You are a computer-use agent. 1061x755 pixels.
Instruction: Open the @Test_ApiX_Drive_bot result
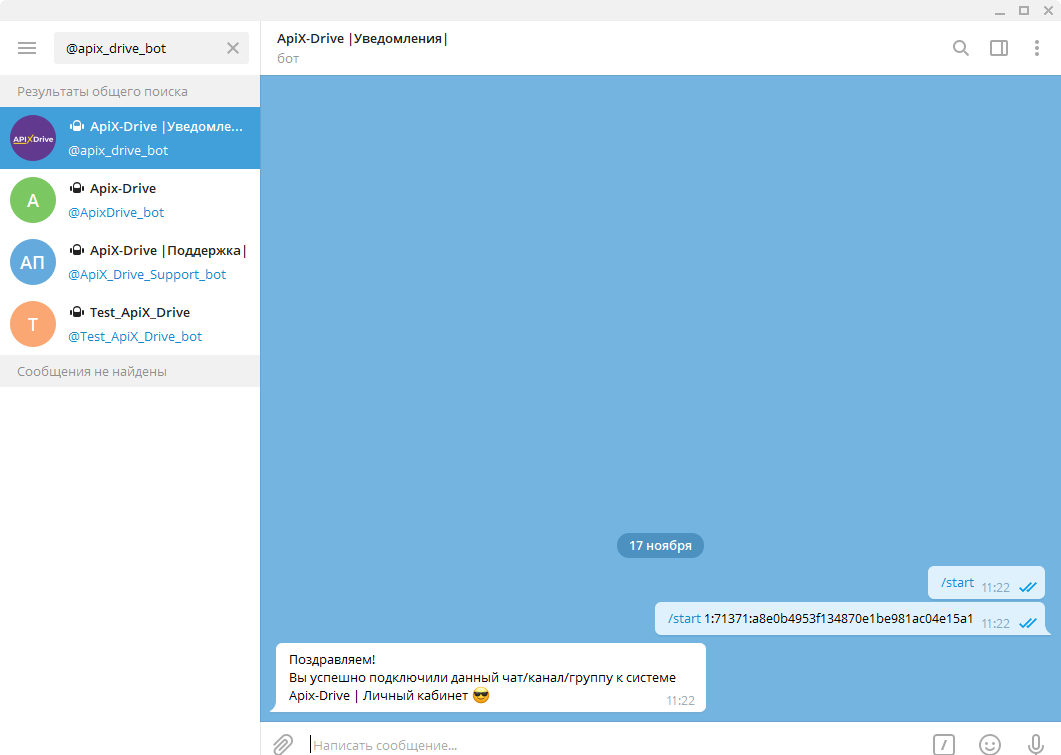click(x=130, y=324)
